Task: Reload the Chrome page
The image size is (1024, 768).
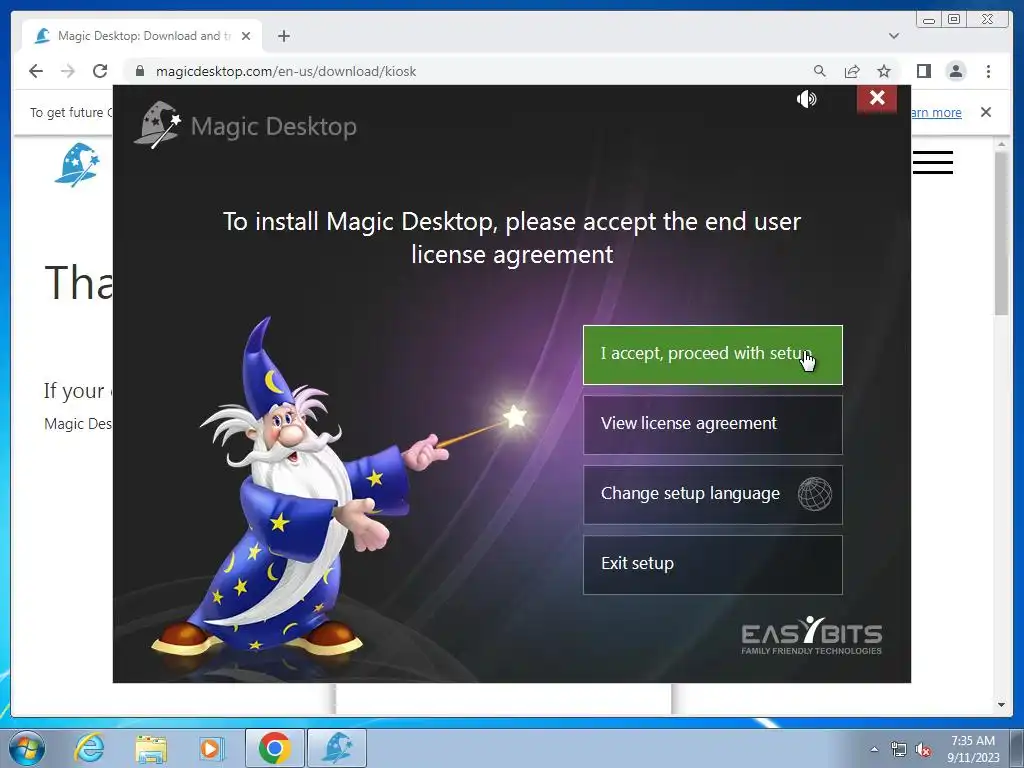Action: click(100, 71)
